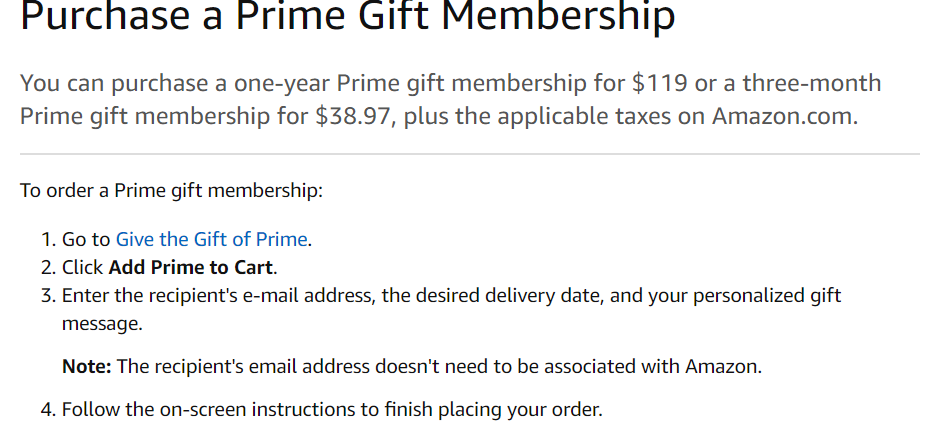The width and height of the screenshot is (925, 427).
Task: Click the list number 3 marker
Action: (x=48, y=295)
